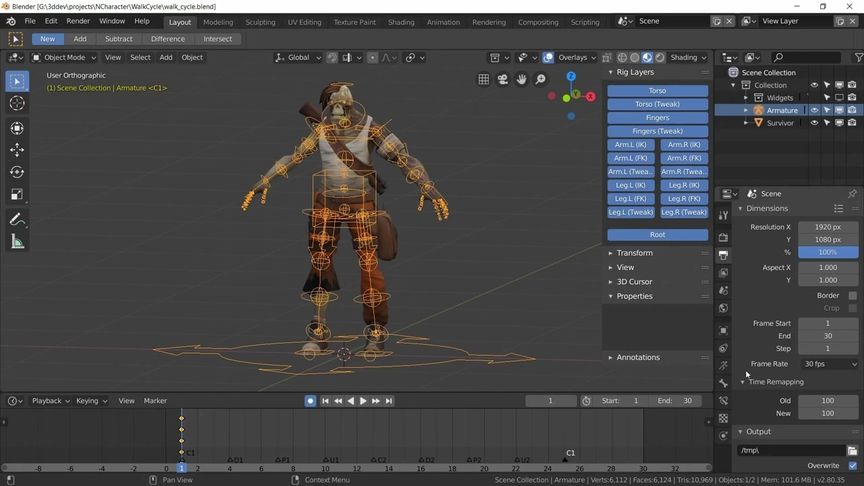
Task: Hide the Survivor object with eye icon
Action: click(x=814, y=123)
